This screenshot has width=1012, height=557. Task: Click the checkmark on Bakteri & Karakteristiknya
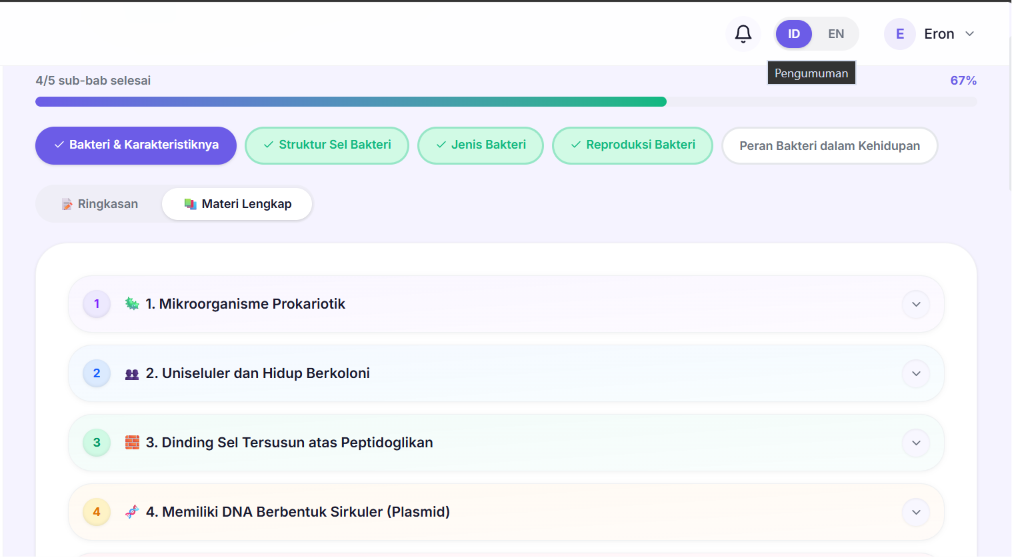[59, 145]
